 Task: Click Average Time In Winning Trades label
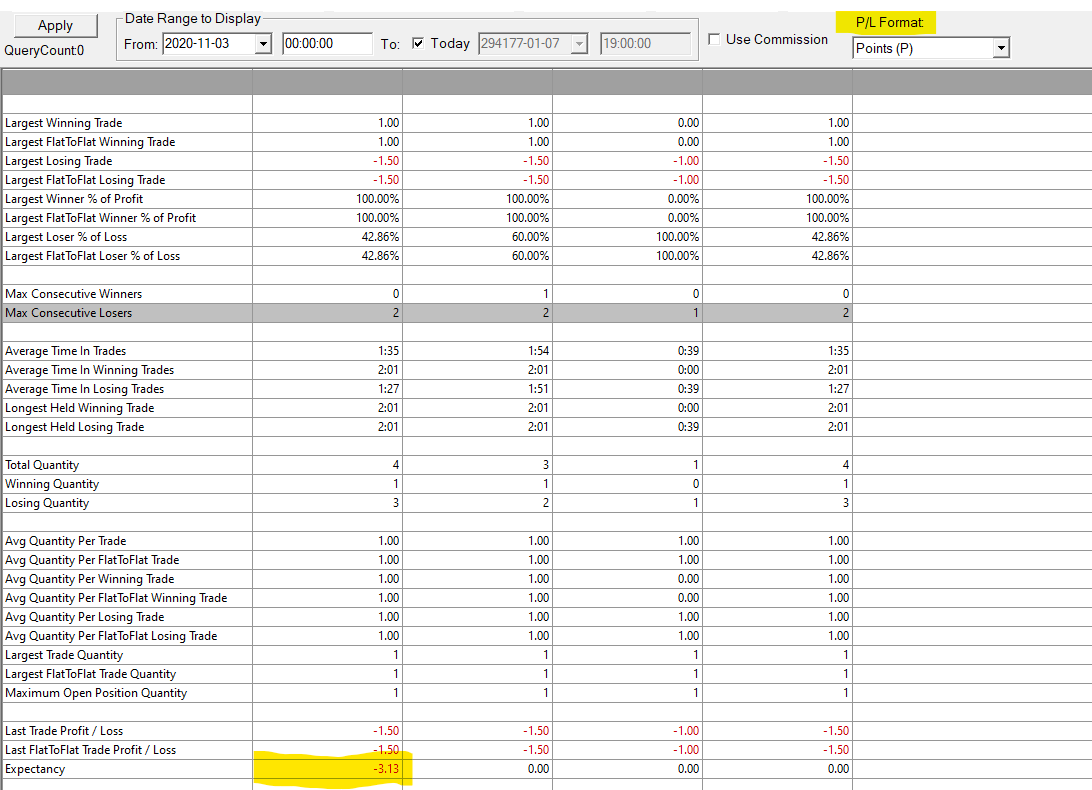click(x=89, y=370)
